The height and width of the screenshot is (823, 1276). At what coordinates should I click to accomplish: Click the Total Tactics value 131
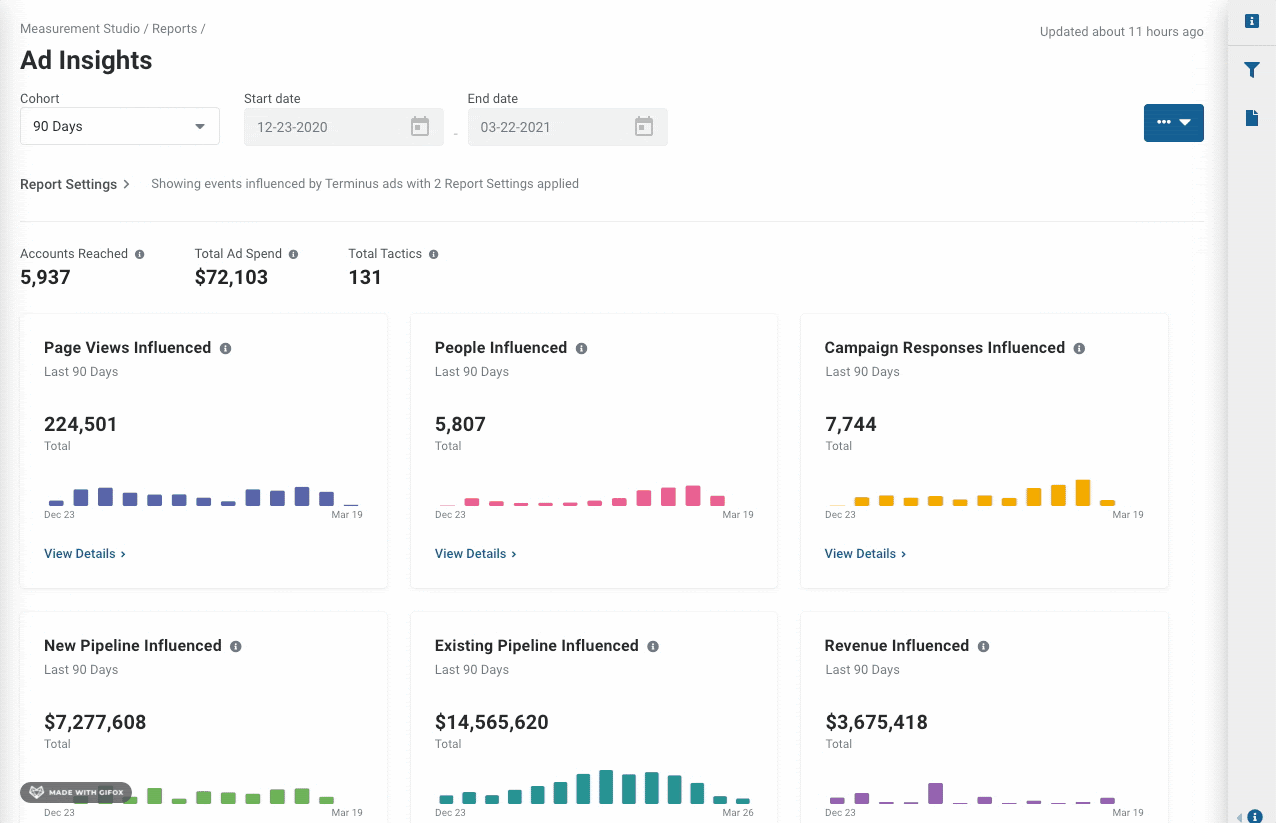click(365, 277)
